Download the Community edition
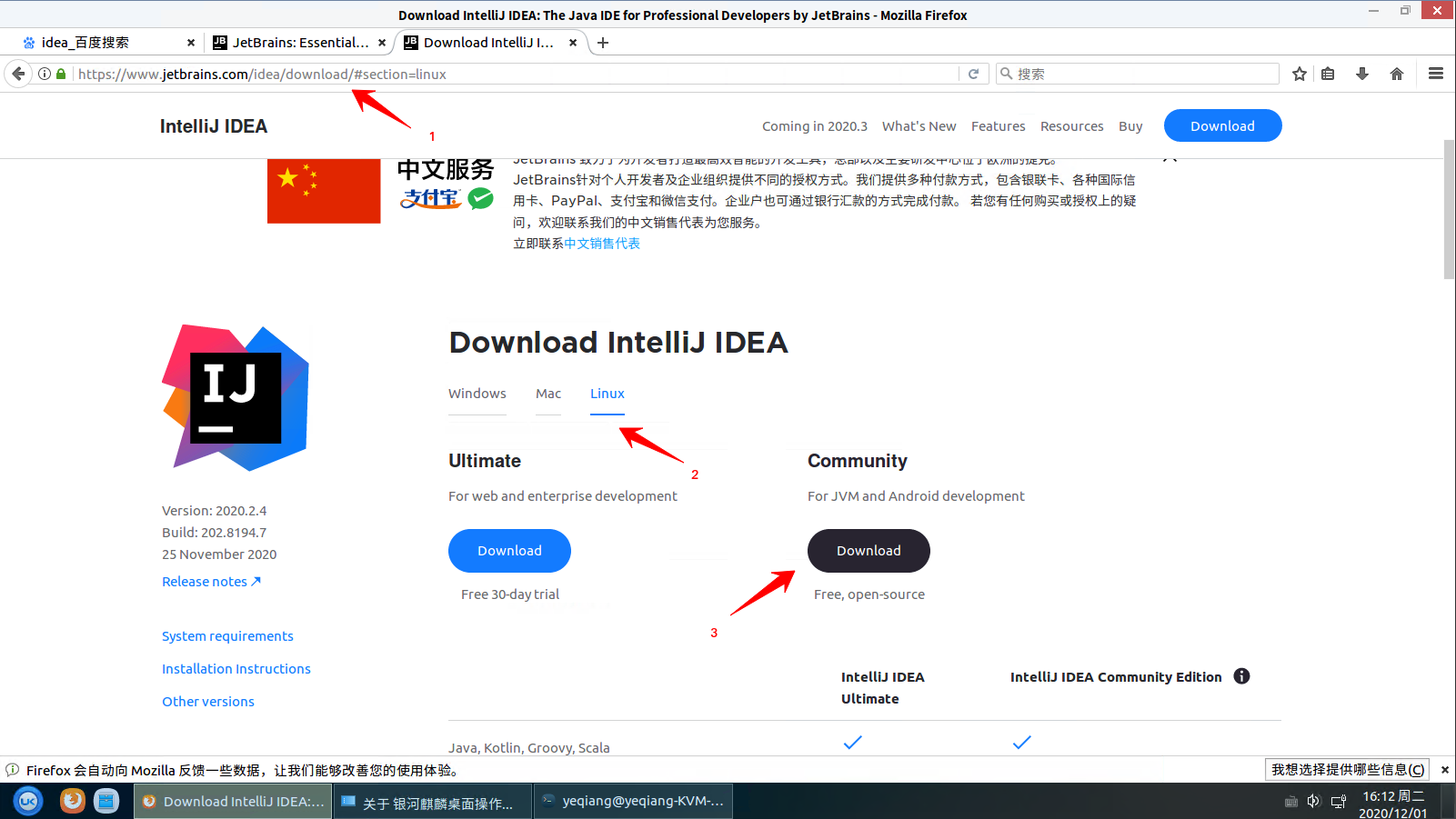 [x=868, y=551]
